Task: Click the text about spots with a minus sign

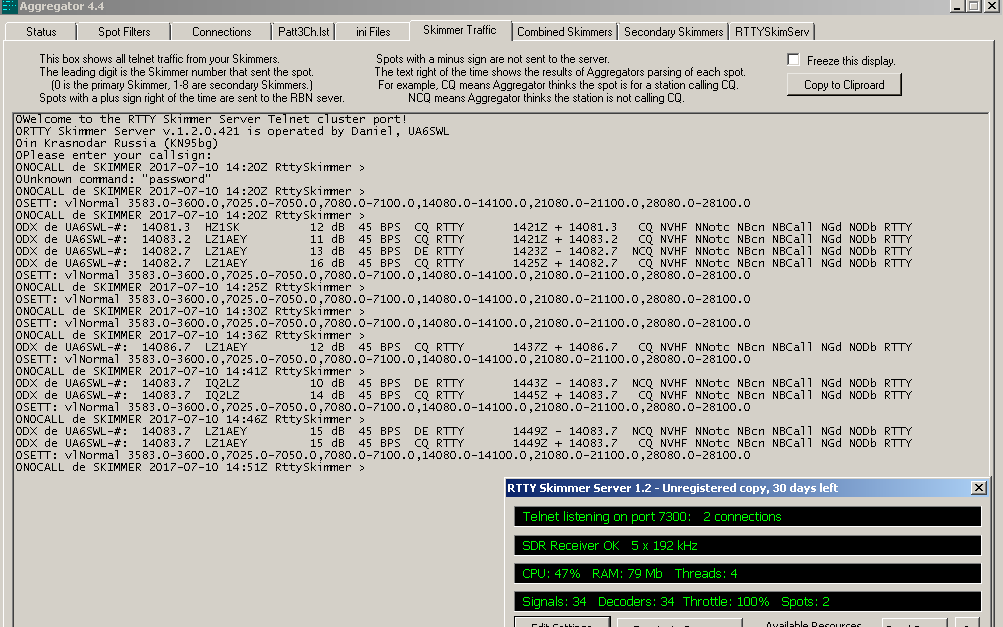Action: 493,59
